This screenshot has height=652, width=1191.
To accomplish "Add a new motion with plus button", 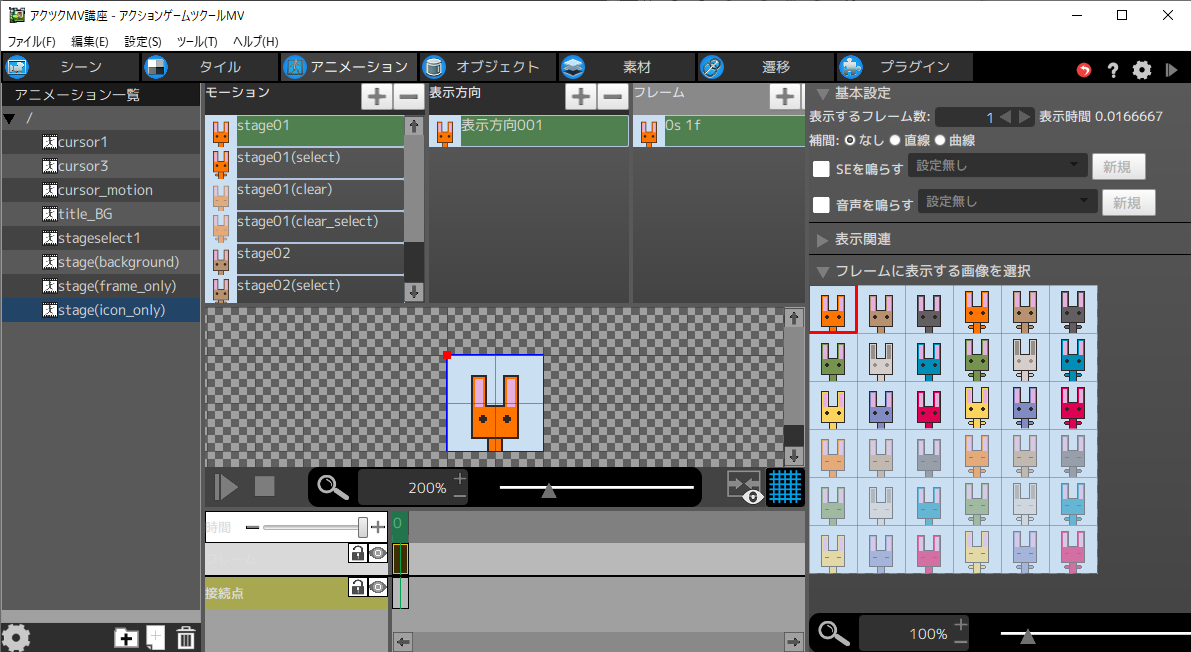I will point(376,97).
